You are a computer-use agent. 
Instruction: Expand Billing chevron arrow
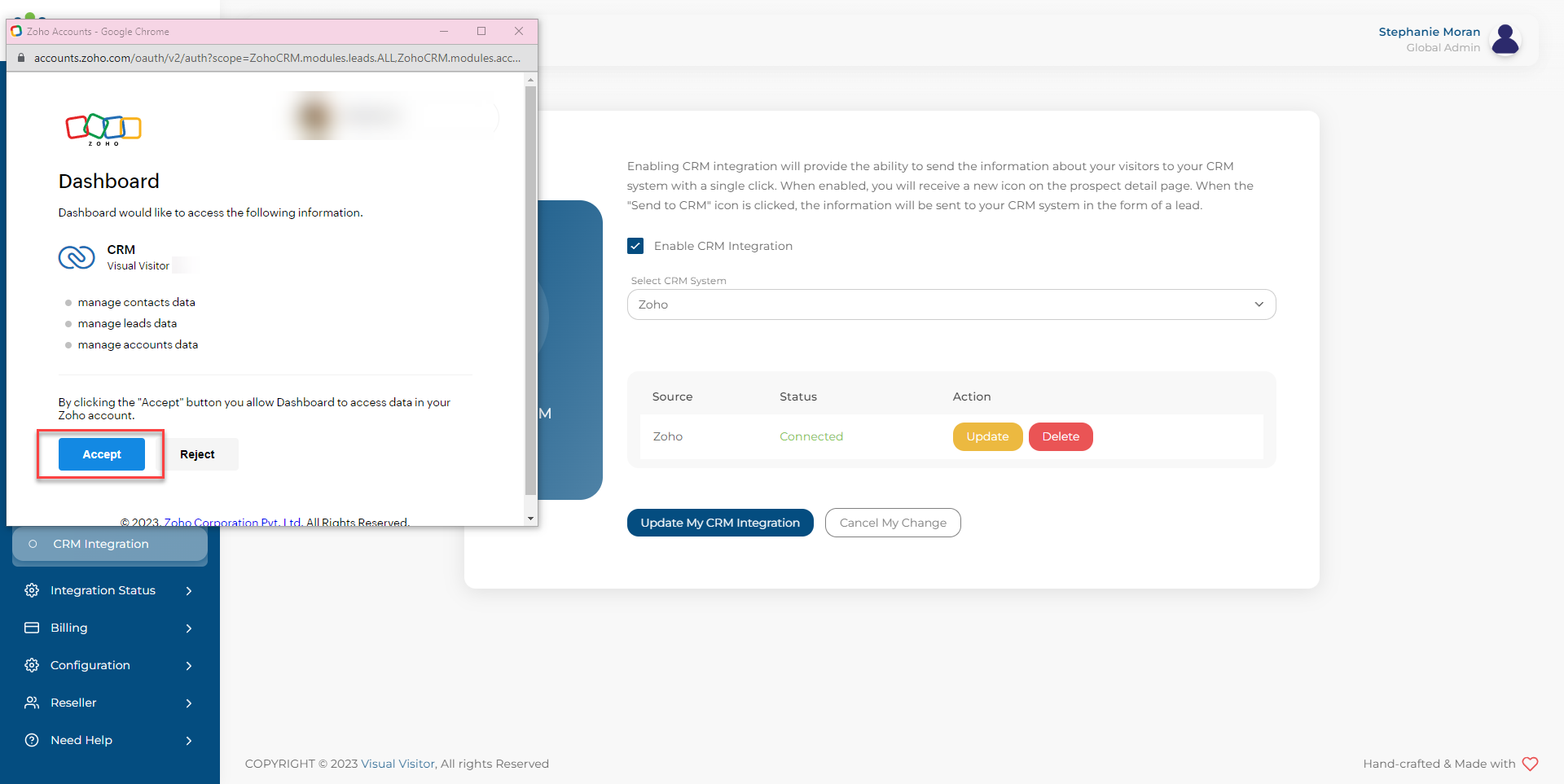click(189, 628)
